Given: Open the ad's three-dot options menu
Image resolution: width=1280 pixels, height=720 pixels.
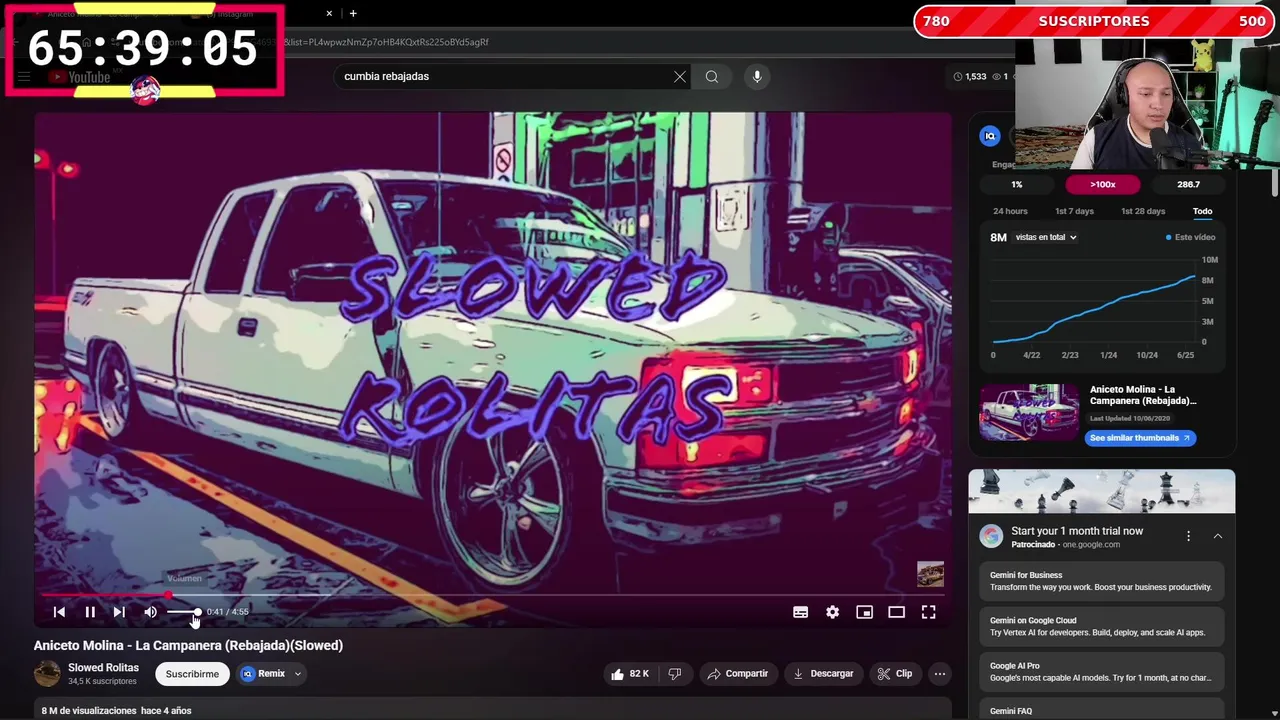Looking at the screenshot, I should [x=1188, y=537].
